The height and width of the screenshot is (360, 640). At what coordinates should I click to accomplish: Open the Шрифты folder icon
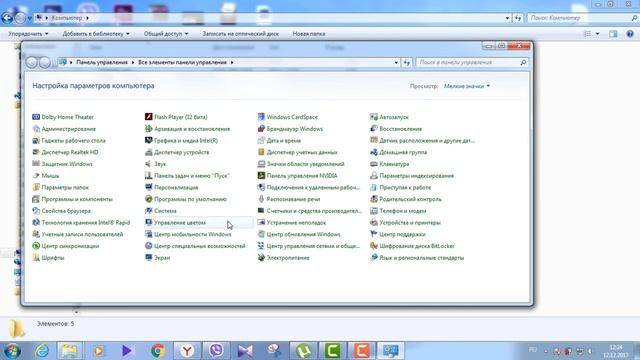[36, 258]
